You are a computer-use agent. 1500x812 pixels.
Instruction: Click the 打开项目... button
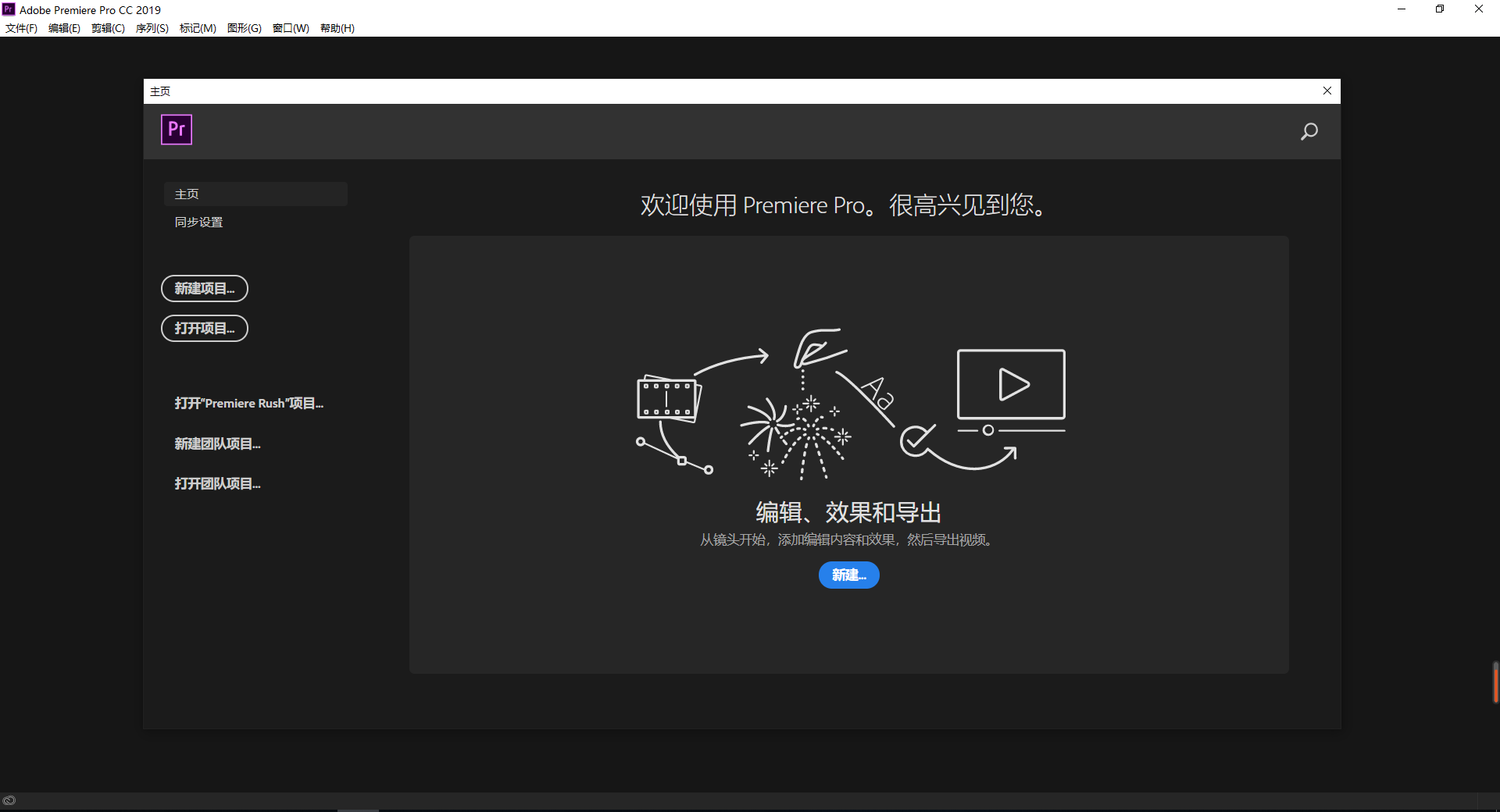click(x=205, y=329)
